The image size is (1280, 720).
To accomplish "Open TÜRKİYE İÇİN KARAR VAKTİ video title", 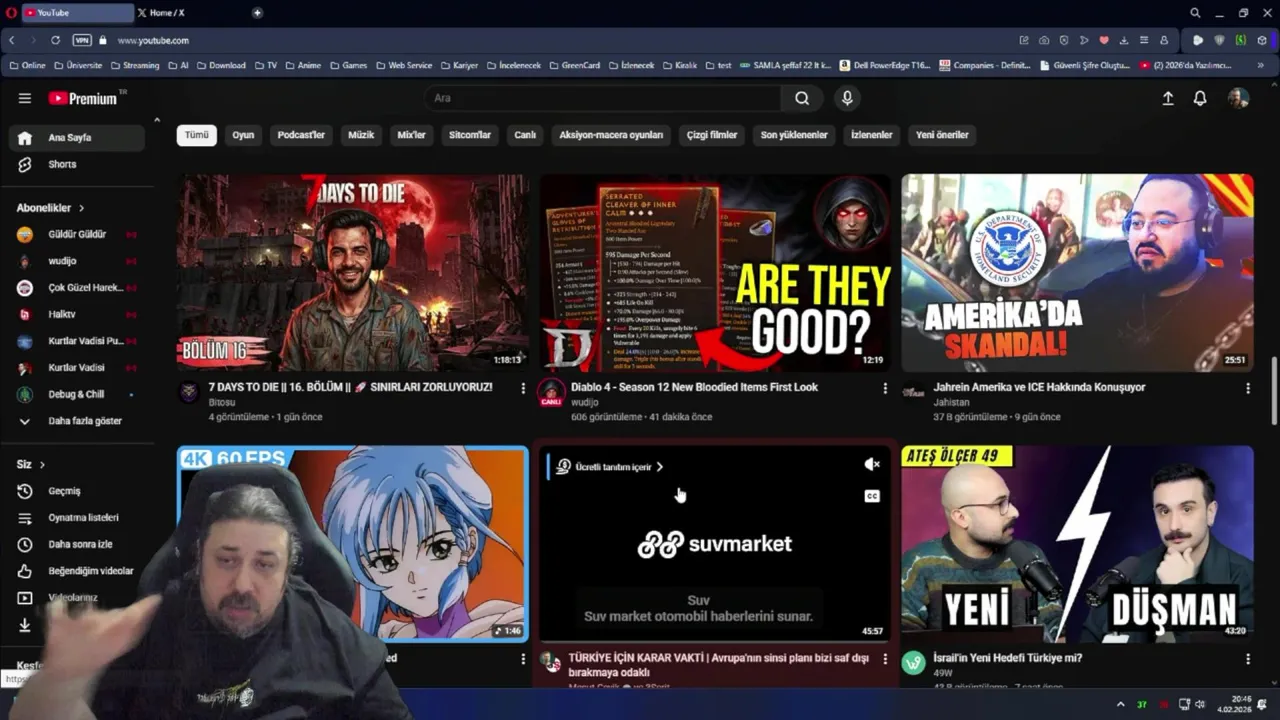I will (x=719, y=665).
